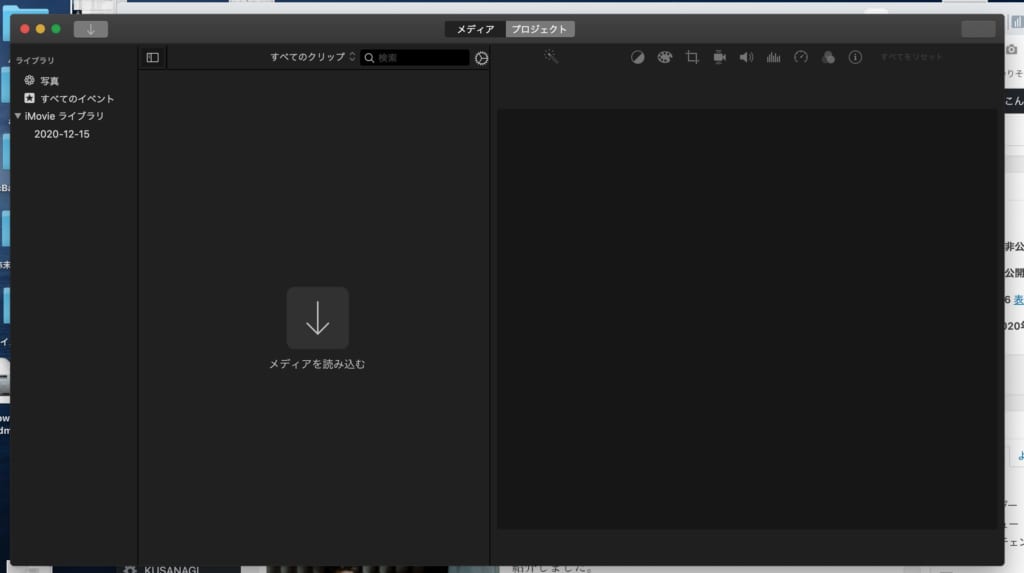Click the magic wand auto-enhance icon
Viewport: 1024px width, 573px height.
point(551,57)
